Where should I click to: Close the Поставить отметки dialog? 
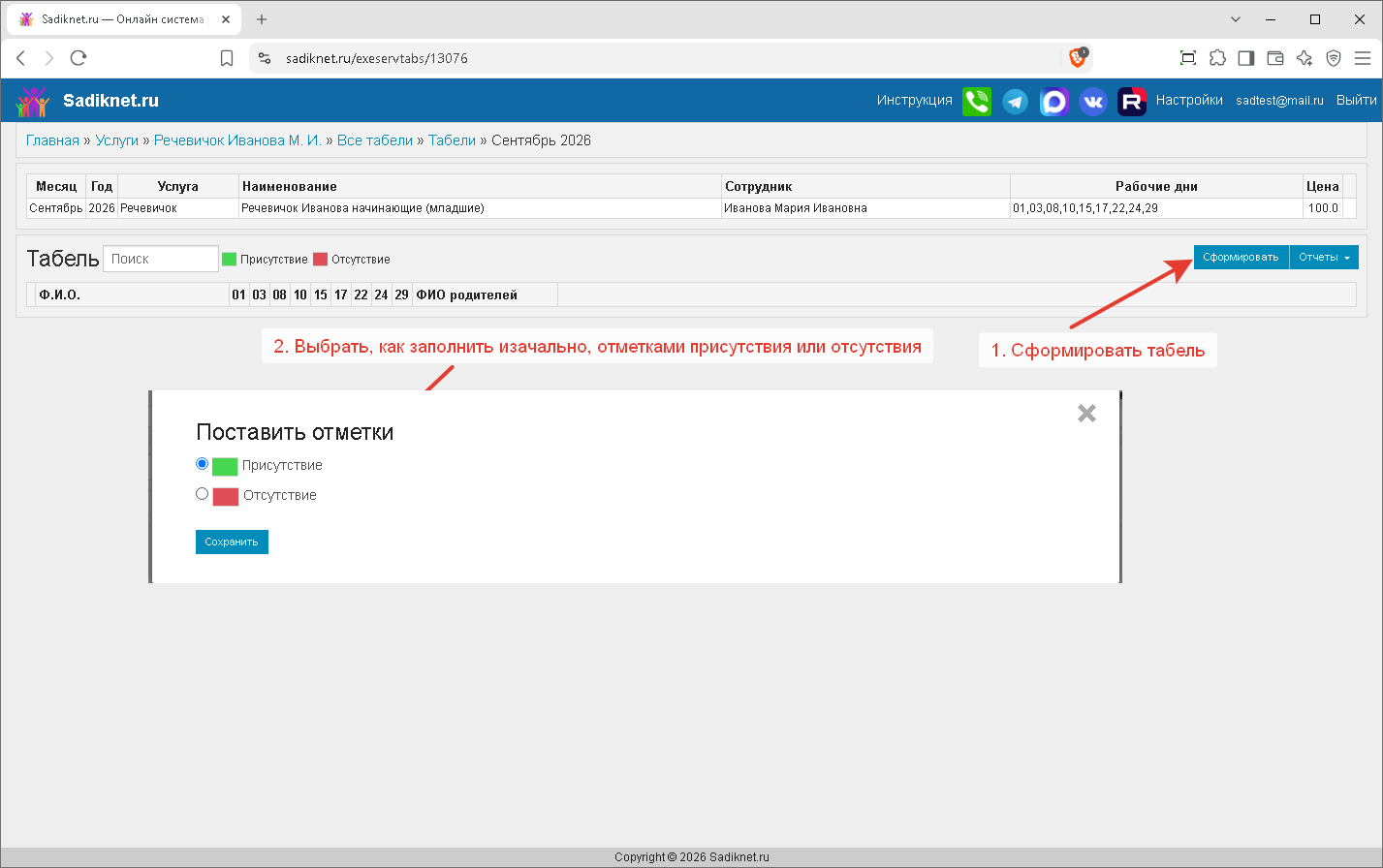[x=1086, y=414]
